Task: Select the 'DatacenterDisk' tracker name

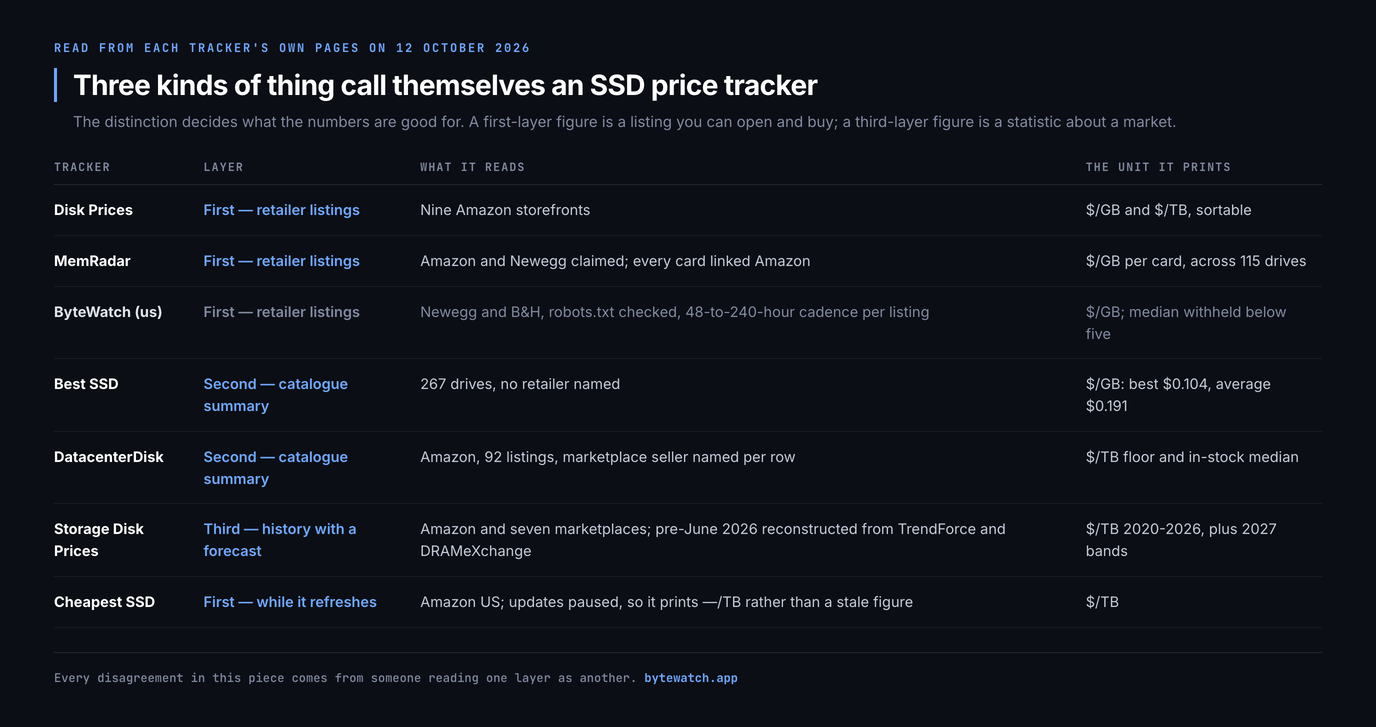Action: [109, 457]
